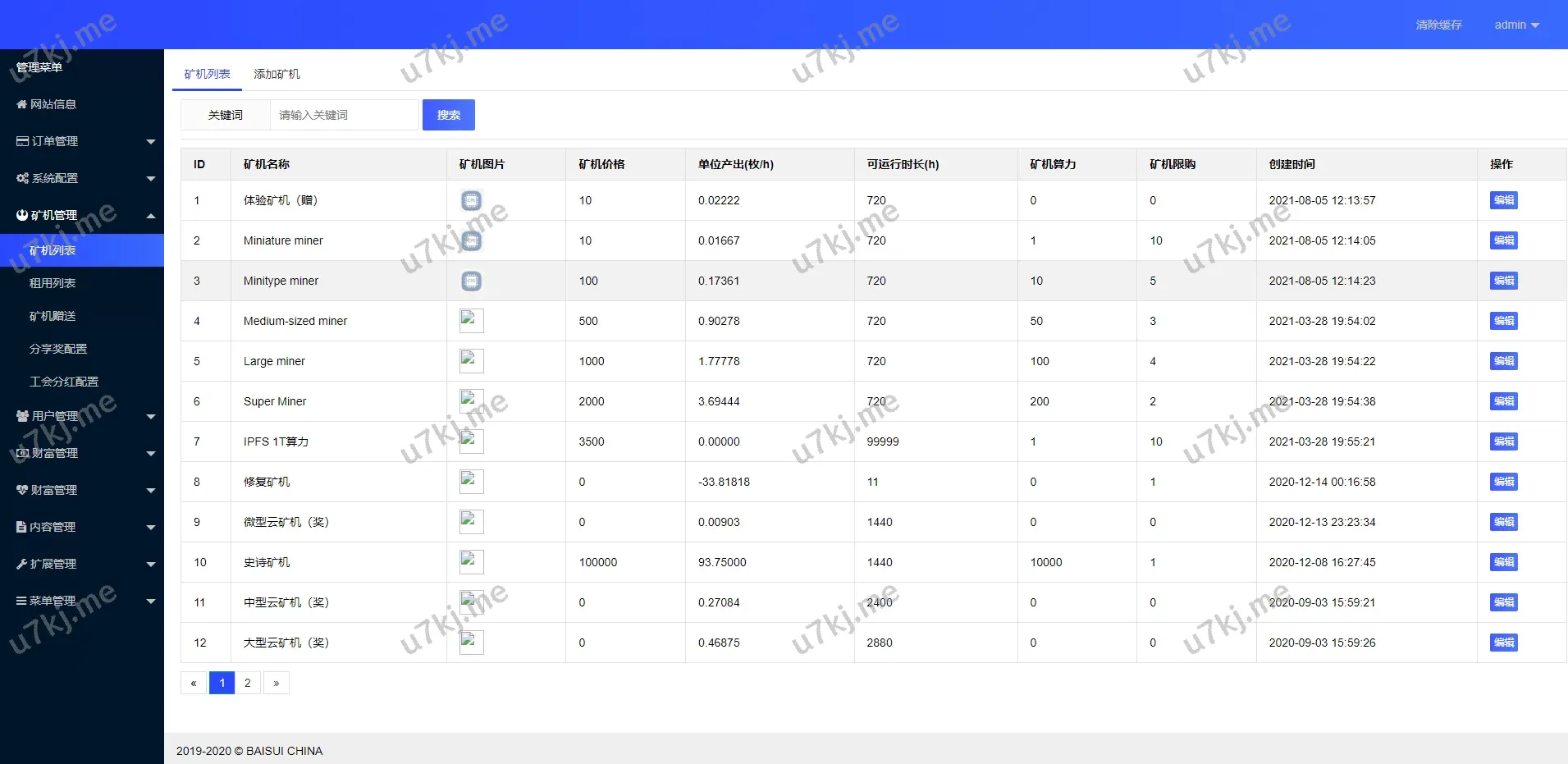Click the 清除缓存 link in header
The height and width of the screenshot is (764, 1568).
(x=1438, y=25)
